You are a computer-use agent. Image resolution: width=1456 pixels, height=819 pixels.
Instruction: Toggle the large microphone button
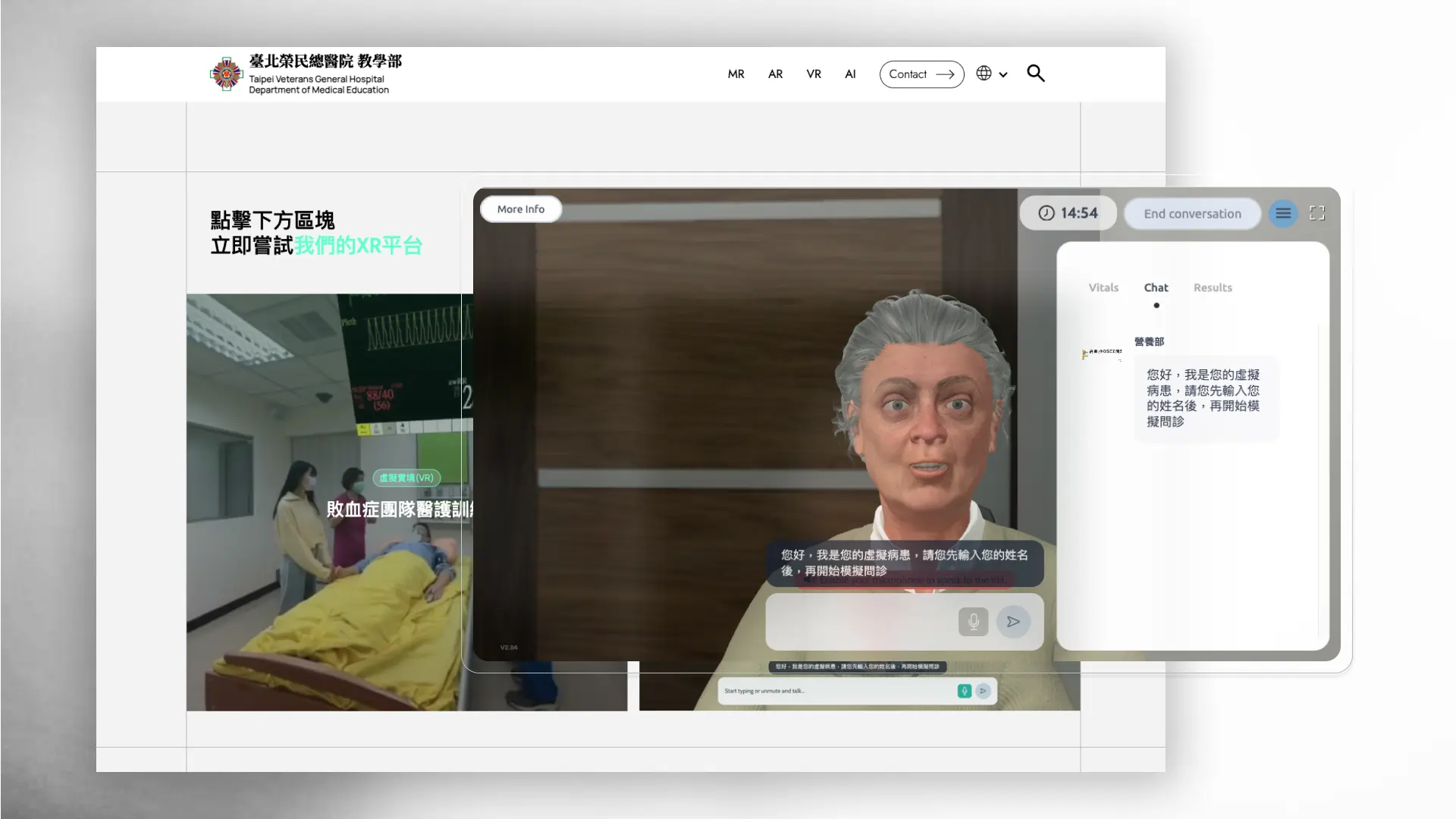coord(973,622)
